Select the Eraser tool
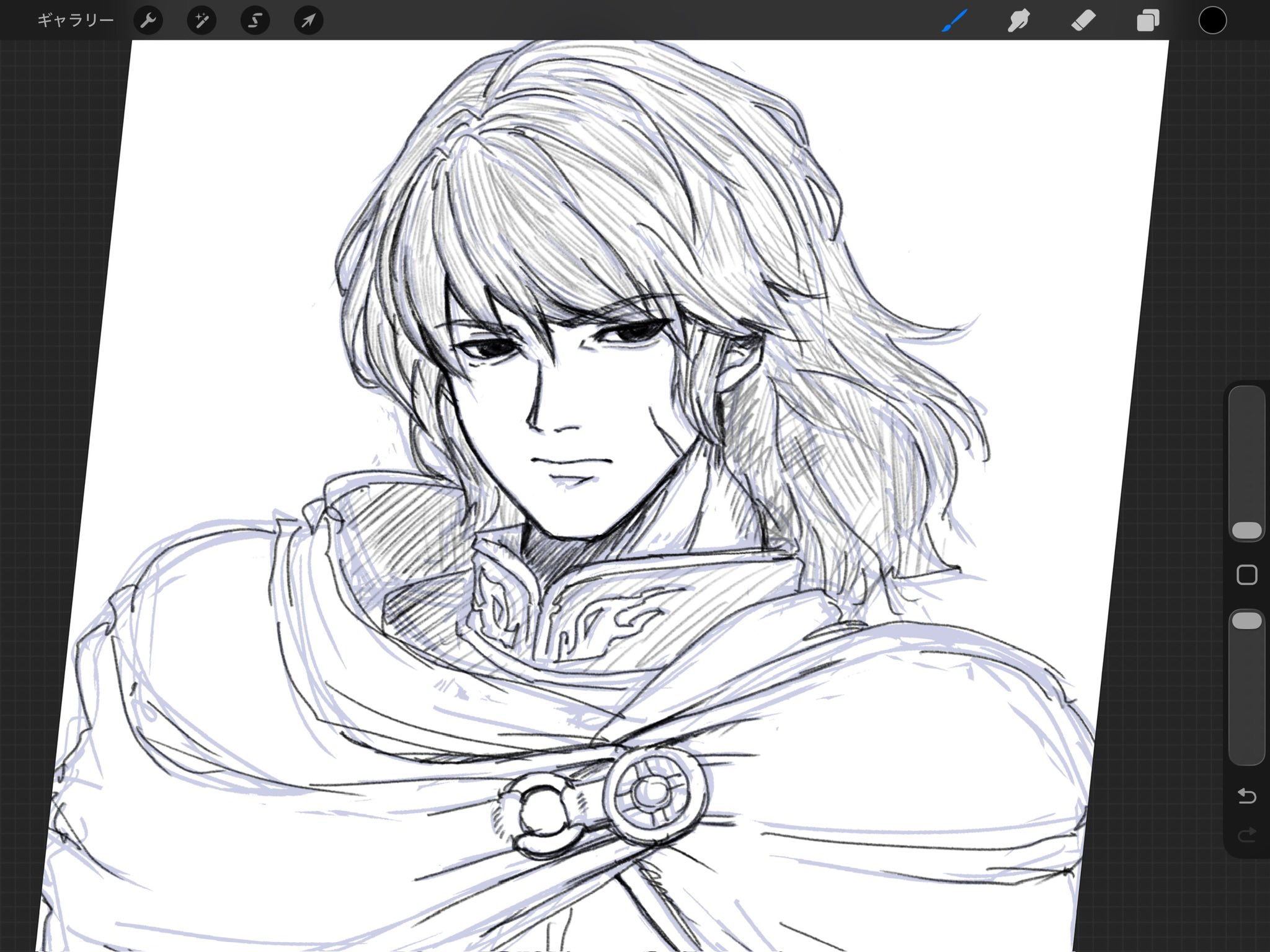 [1083, 20]
